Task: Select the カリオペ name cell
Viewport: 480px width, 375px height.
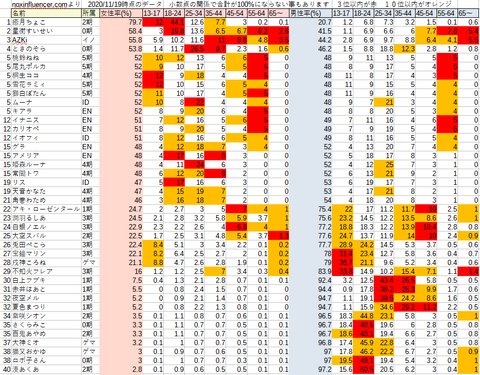Action: point(47,129)
